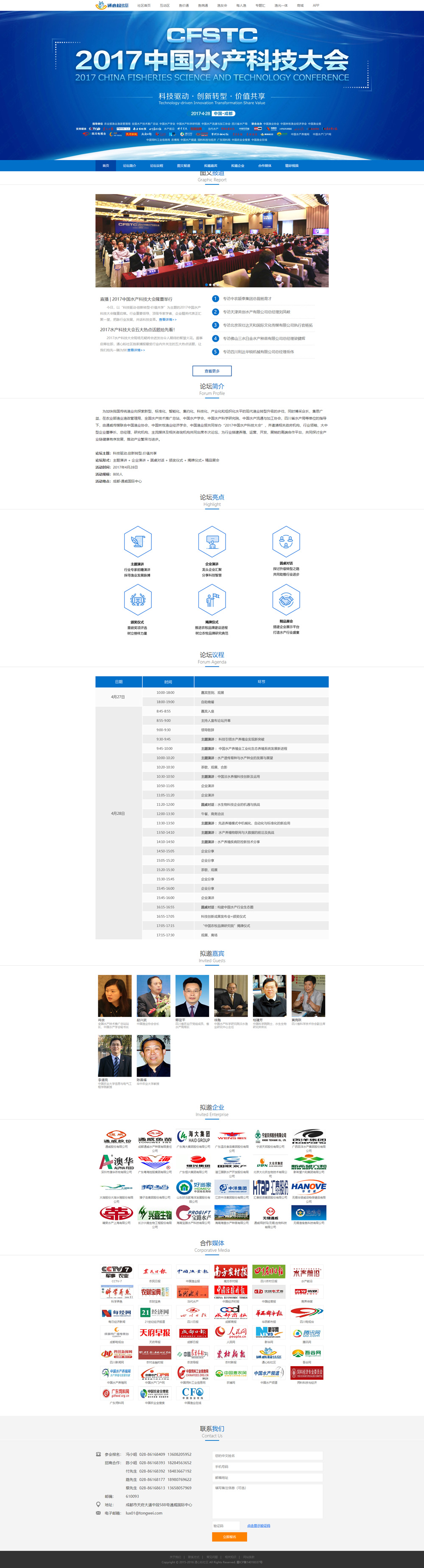
Task: Click the orange 立即报名 button
Action: 229,1537
